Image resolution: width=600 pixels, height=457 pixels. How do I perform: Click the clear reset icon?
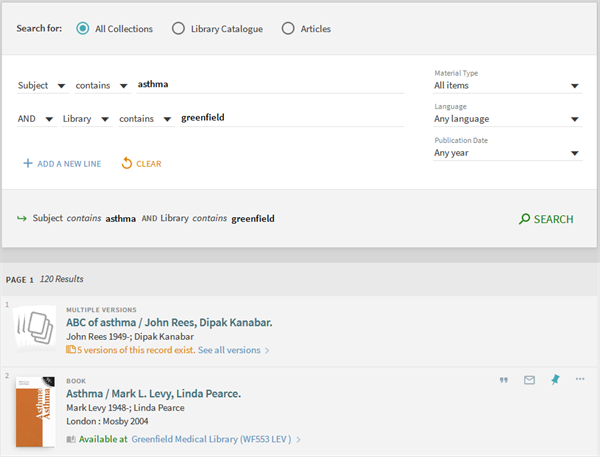pyautogui.click(x=127, y=163)
